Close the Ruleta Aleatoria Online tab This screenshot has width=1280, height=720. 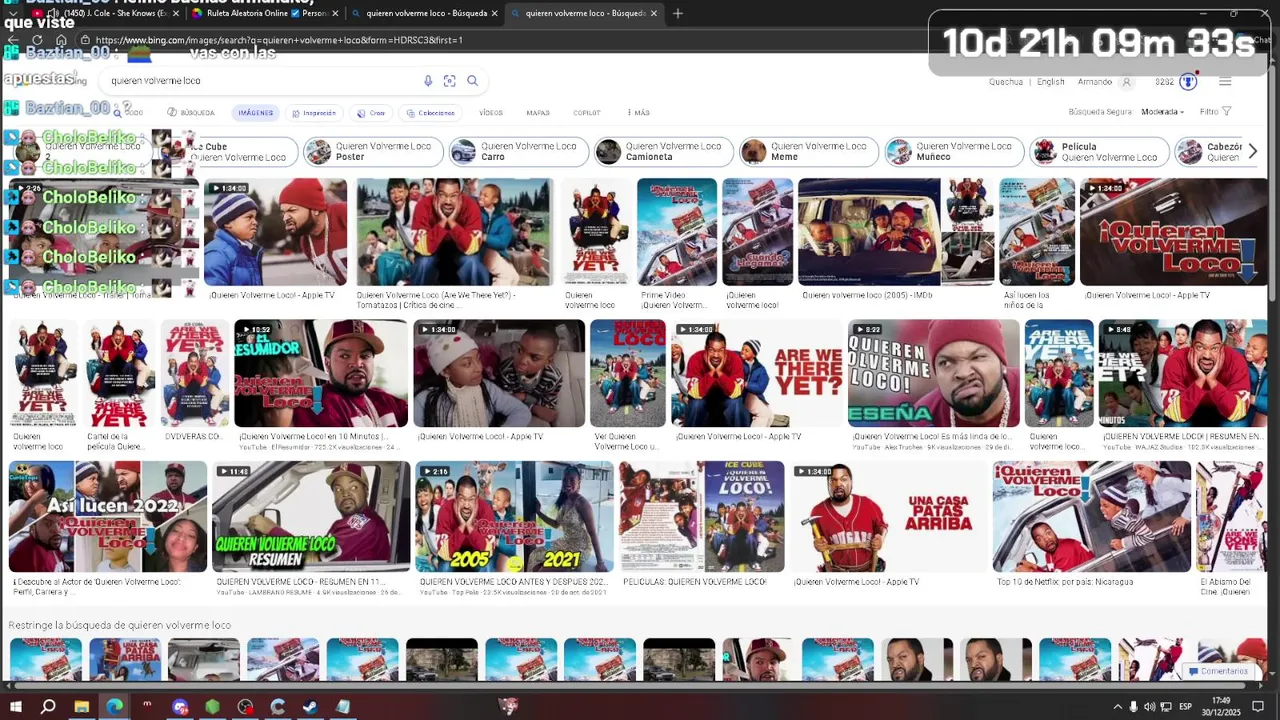335,14
